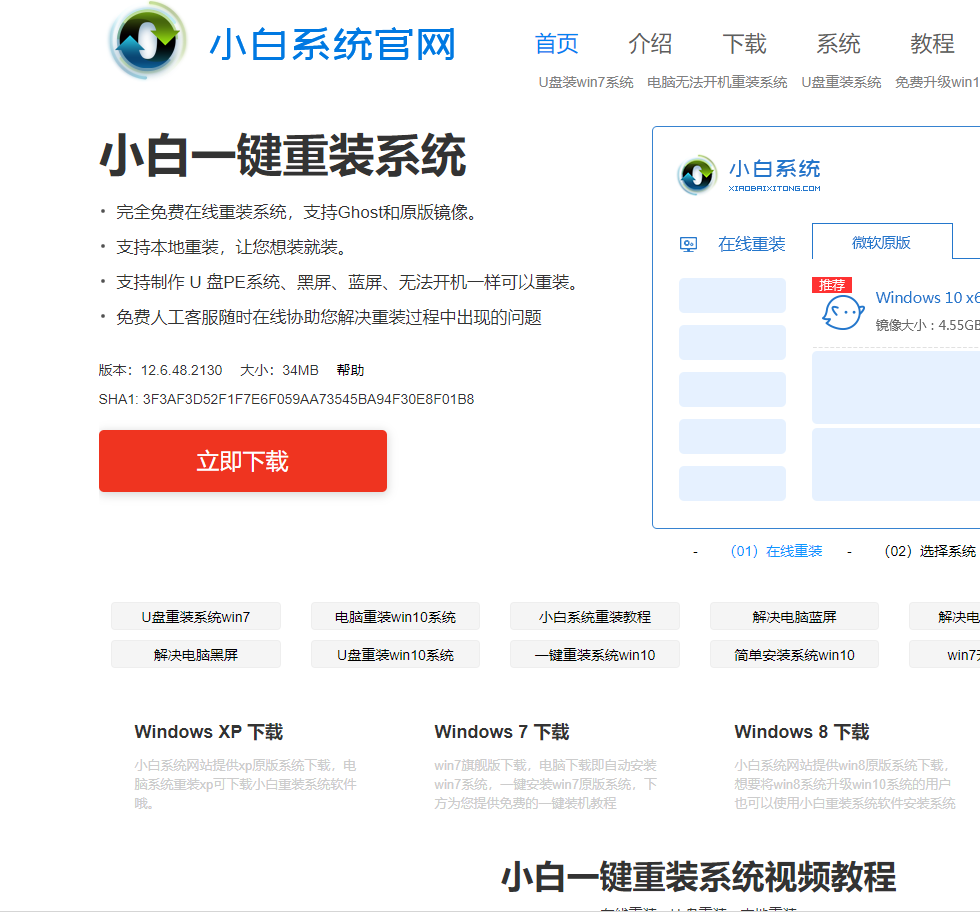This screenshot has height=913, width=980.
Task: Click the 解决电脑蓝屏 tag button
Action: click(x=794, y=617)
